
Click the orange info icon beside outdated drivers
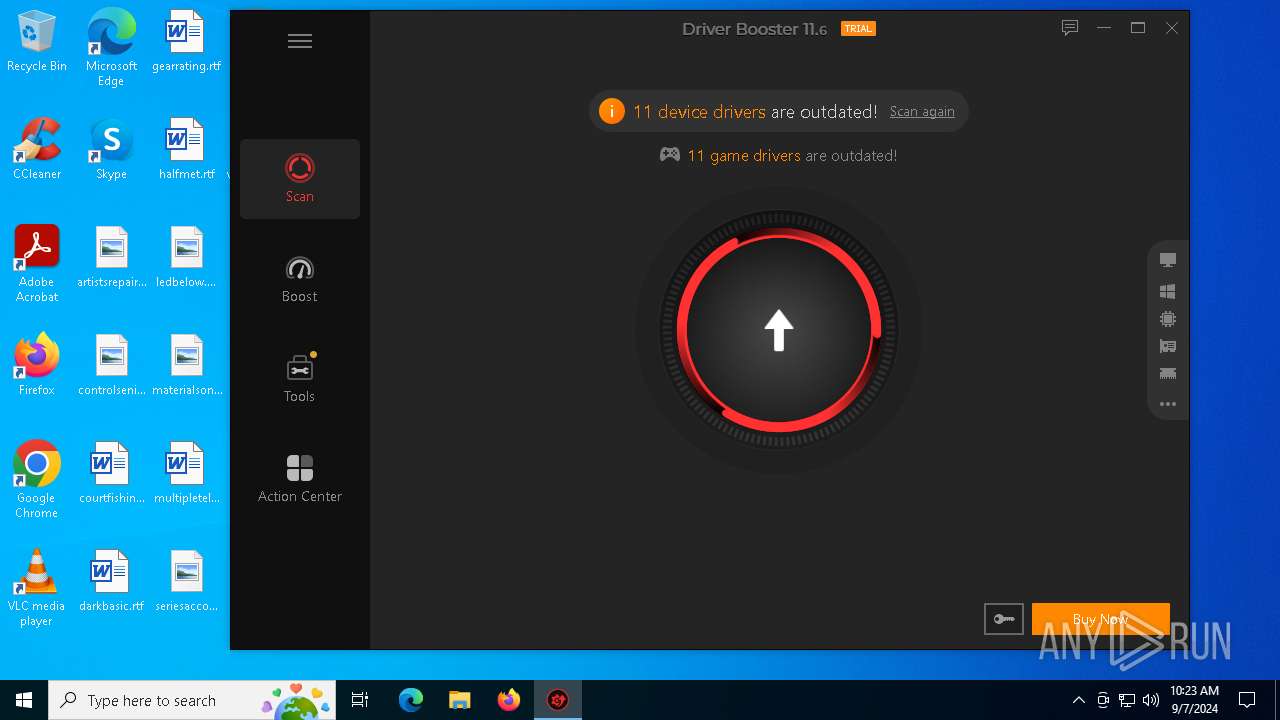(612, 111)
